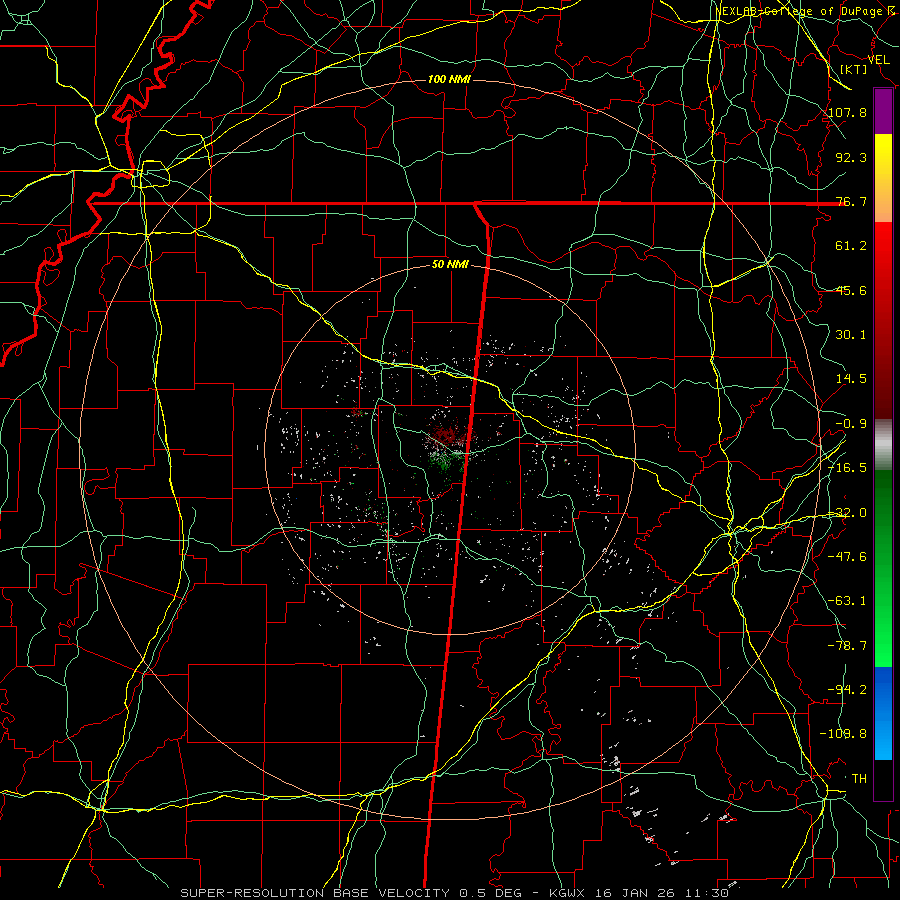Click the 50 NMI range ring label

(450, 265)
